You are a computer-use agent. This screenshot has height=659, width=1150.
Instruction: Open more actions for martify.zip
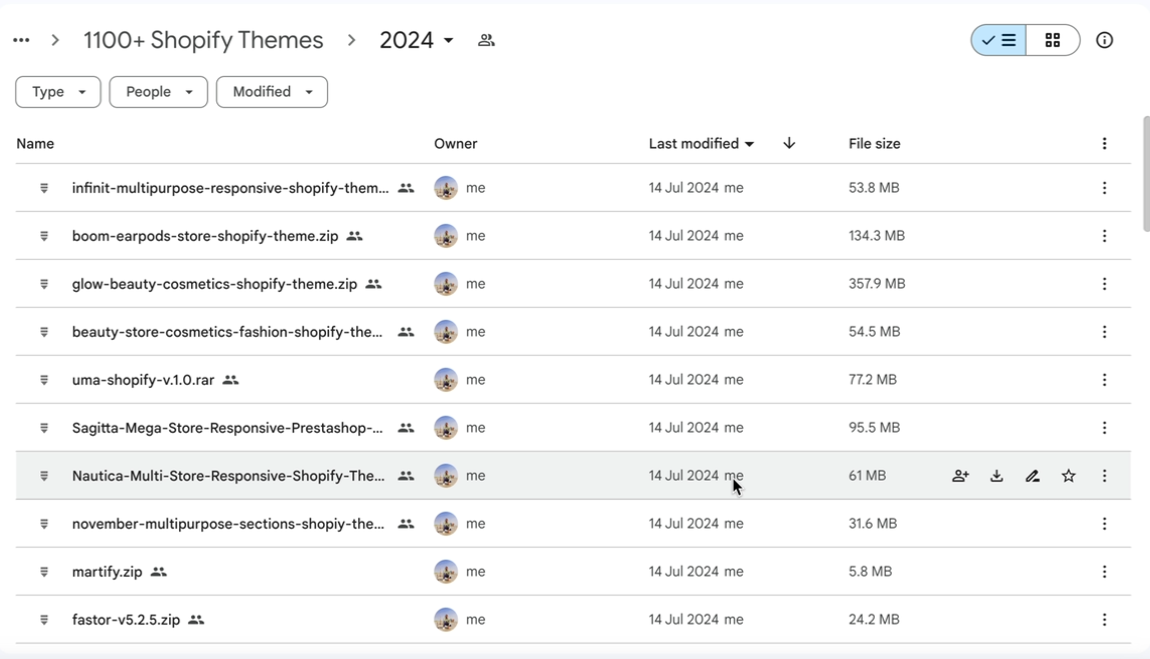point(1104,572)
